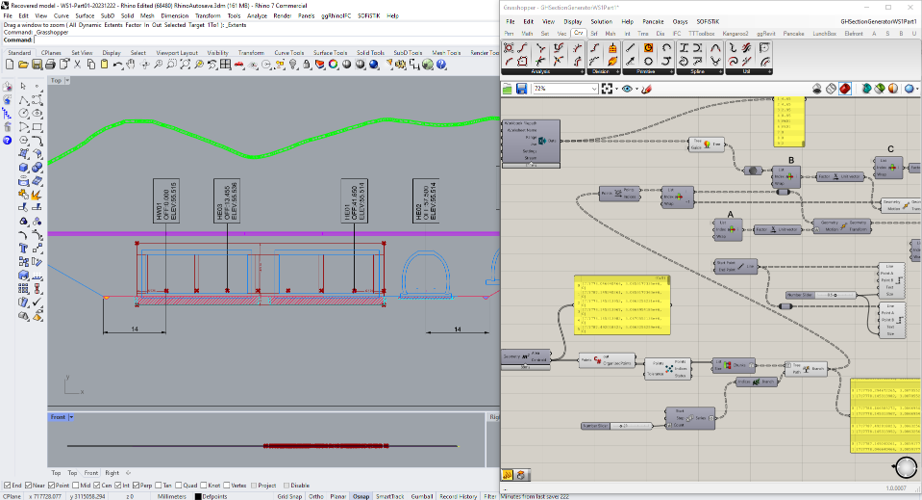This screenshot has width=922, height=500.
Task: Click the Print icon in Rhino toolbar
Action: click(x=50, y=65)
